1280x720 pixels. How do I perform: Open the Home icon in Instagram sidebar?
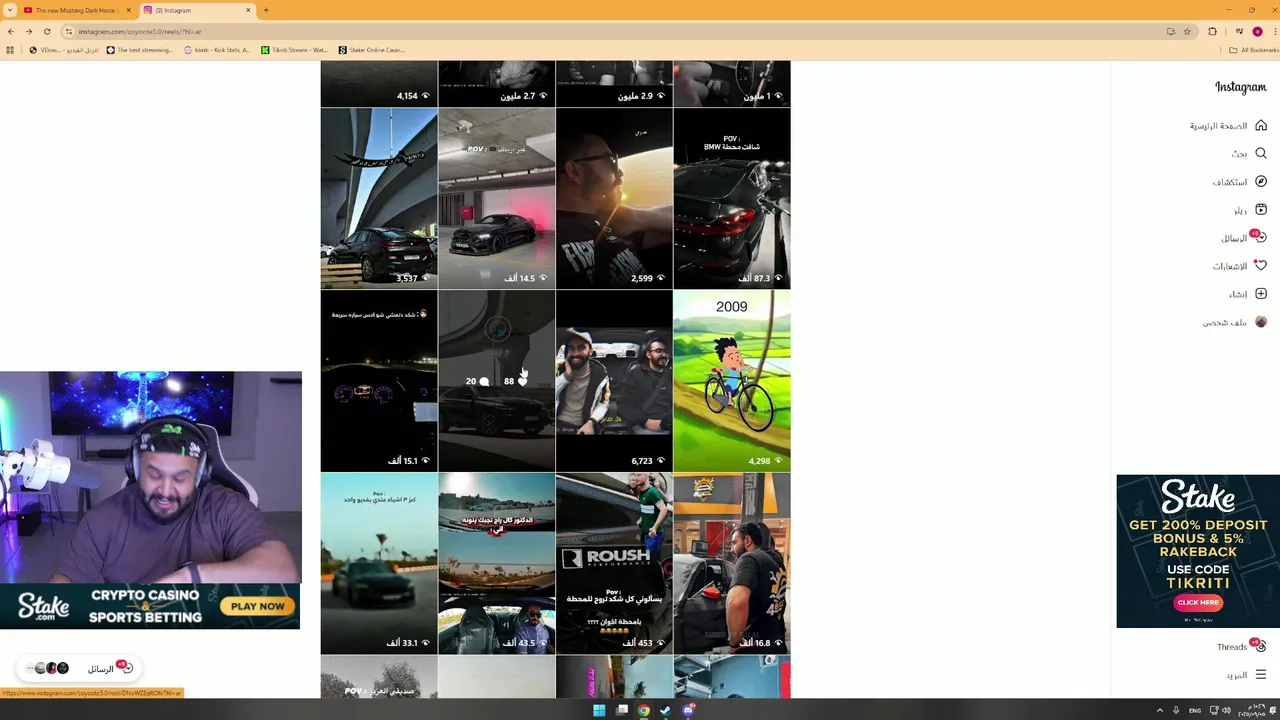(x=1260, y=126)
